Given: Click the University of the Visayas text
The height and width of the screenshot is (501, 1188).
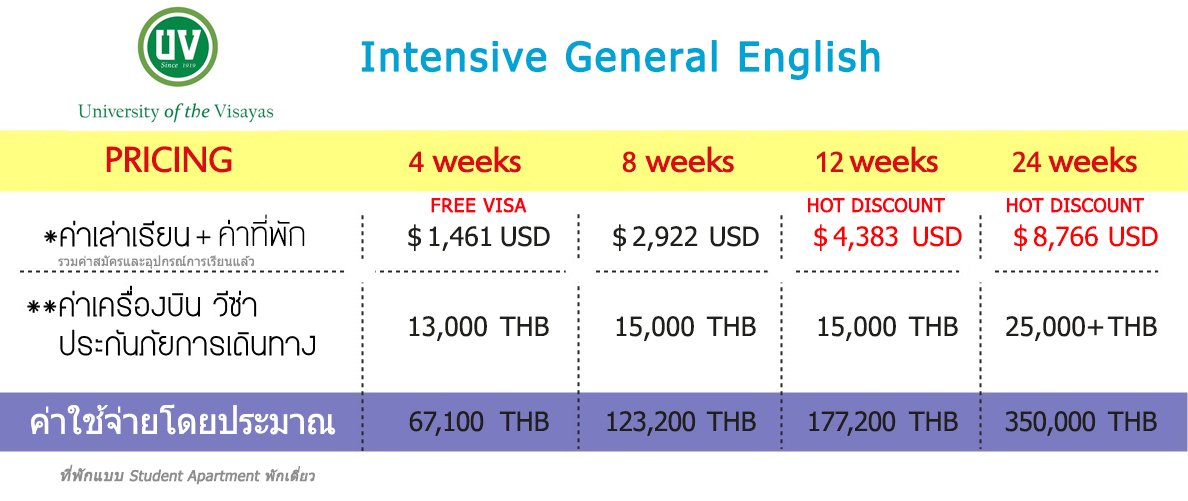Looking at the screenshot, I should [x=176, y=112].
